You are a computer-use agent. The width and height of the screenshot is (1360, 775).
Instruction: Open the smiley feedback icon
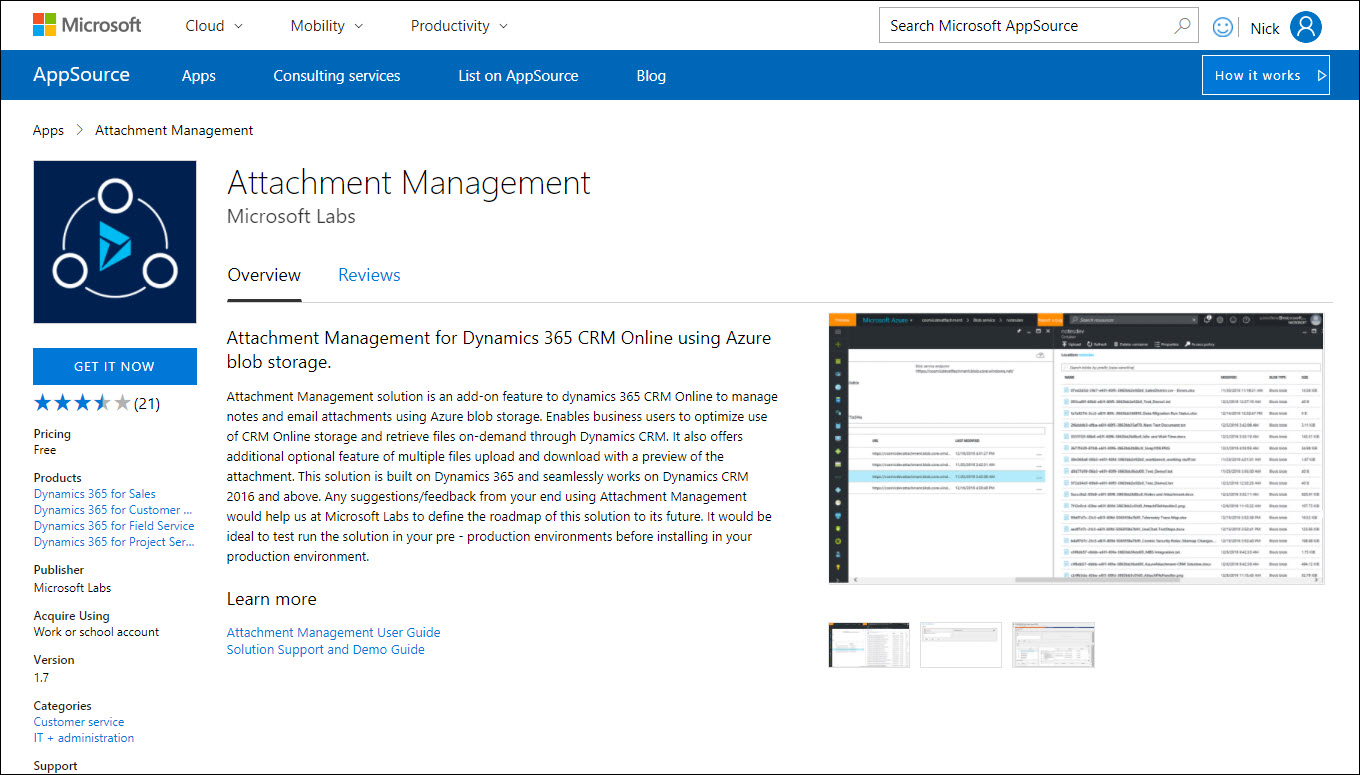pyautogui.click(x=1222, y=26)
